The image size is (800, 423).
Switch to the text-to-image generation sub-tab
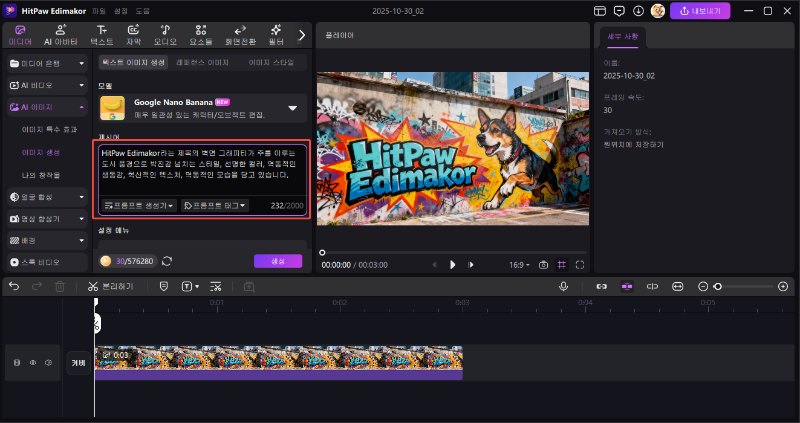(133, 62)
